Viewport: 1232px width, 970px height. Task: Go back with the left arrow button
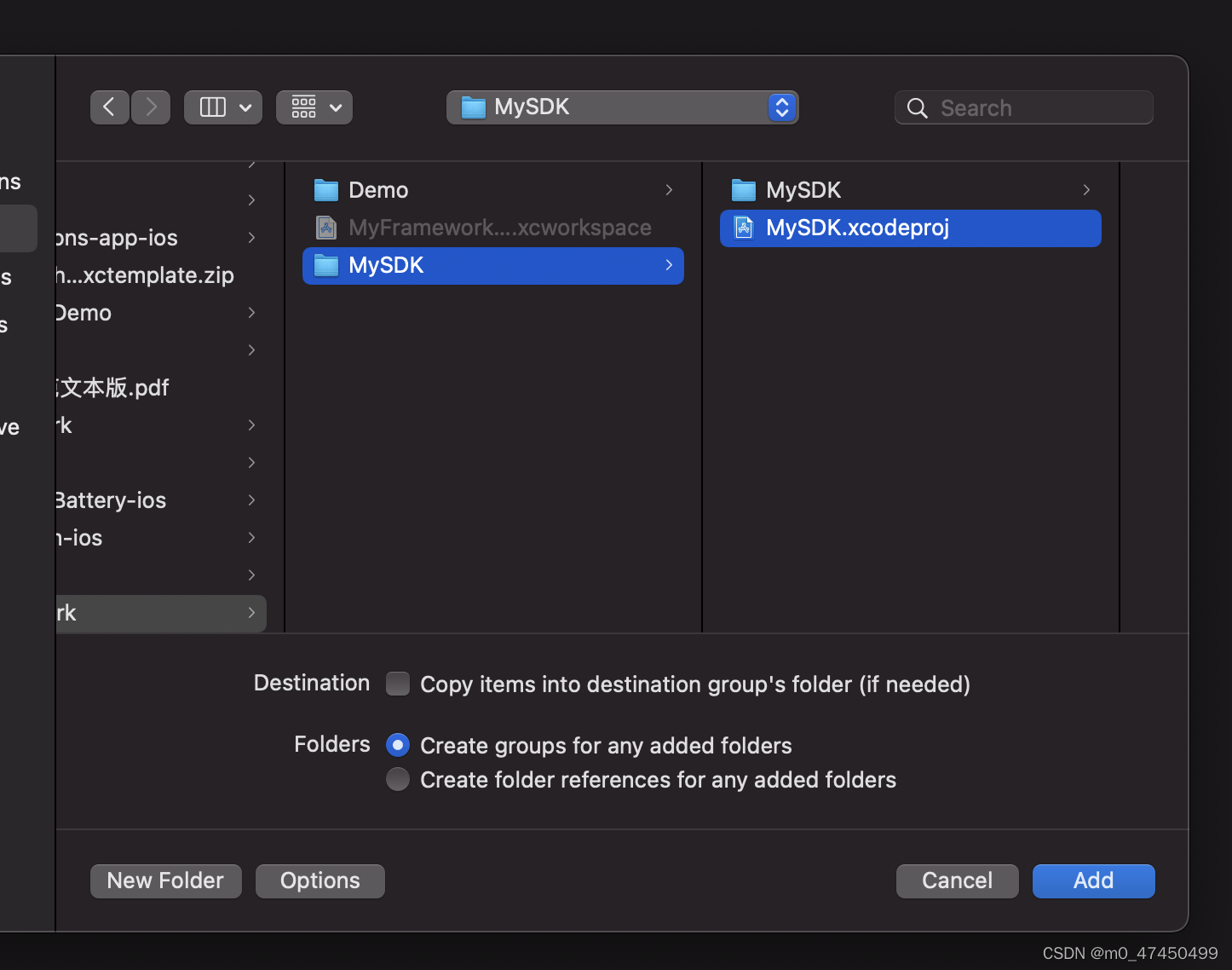click(109, 107)
